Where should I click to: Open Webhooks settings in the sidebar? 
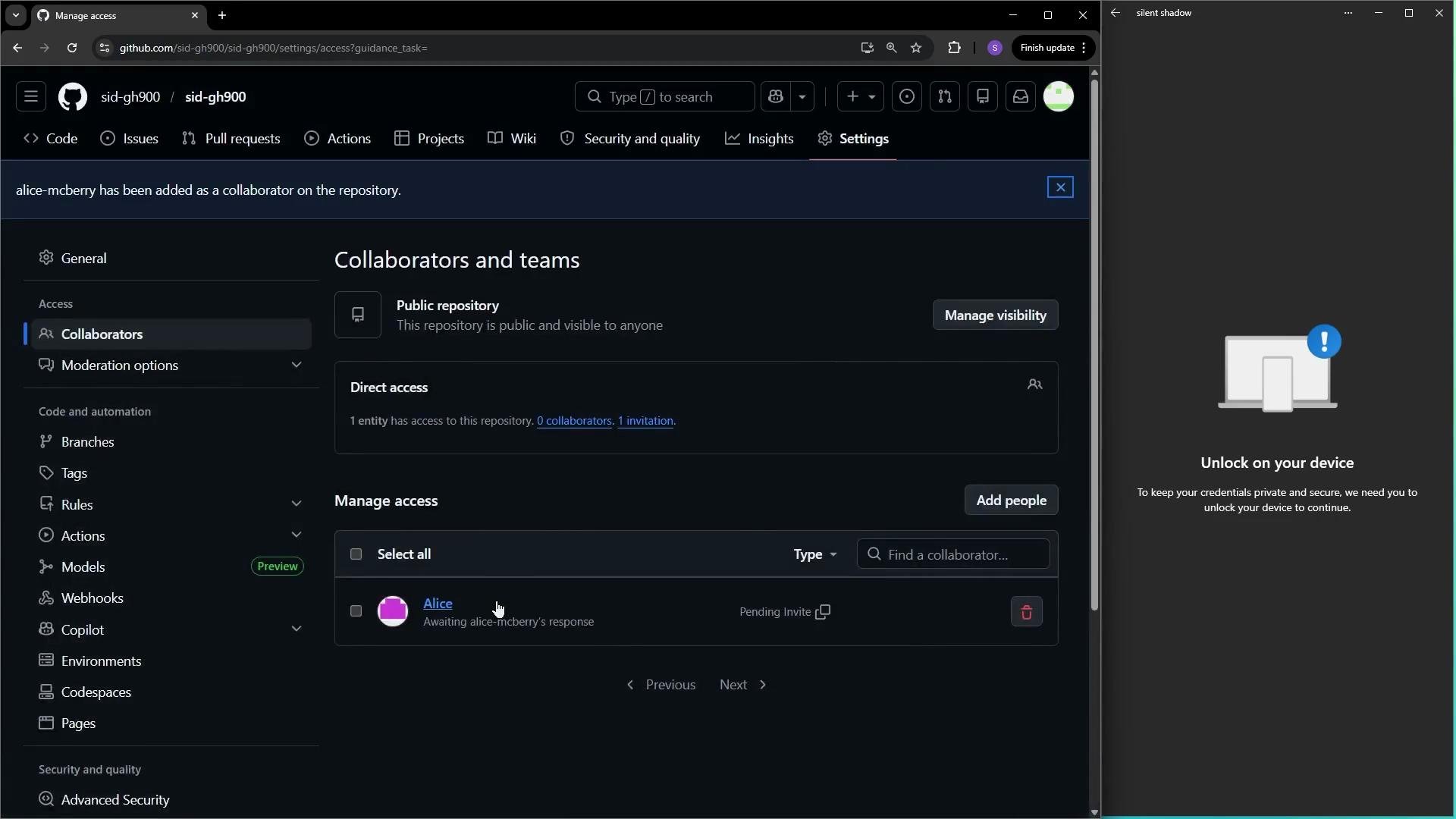(x=171, y=598)
